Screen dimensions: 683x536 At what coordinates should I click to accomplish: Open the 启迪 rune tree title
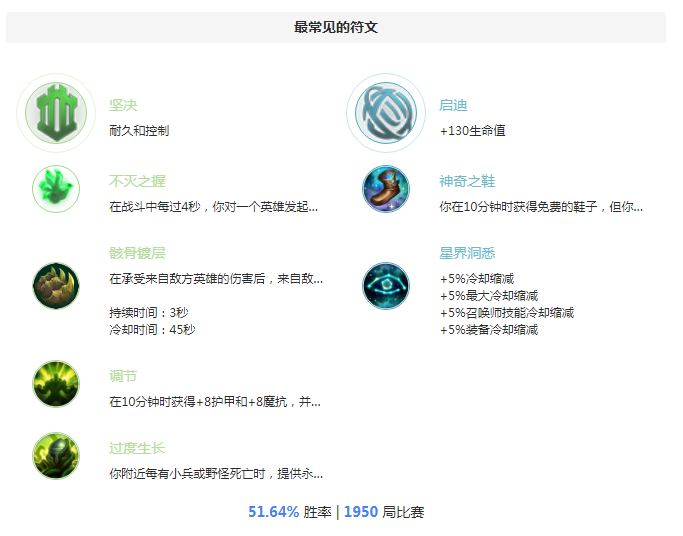tap(453, 105)
